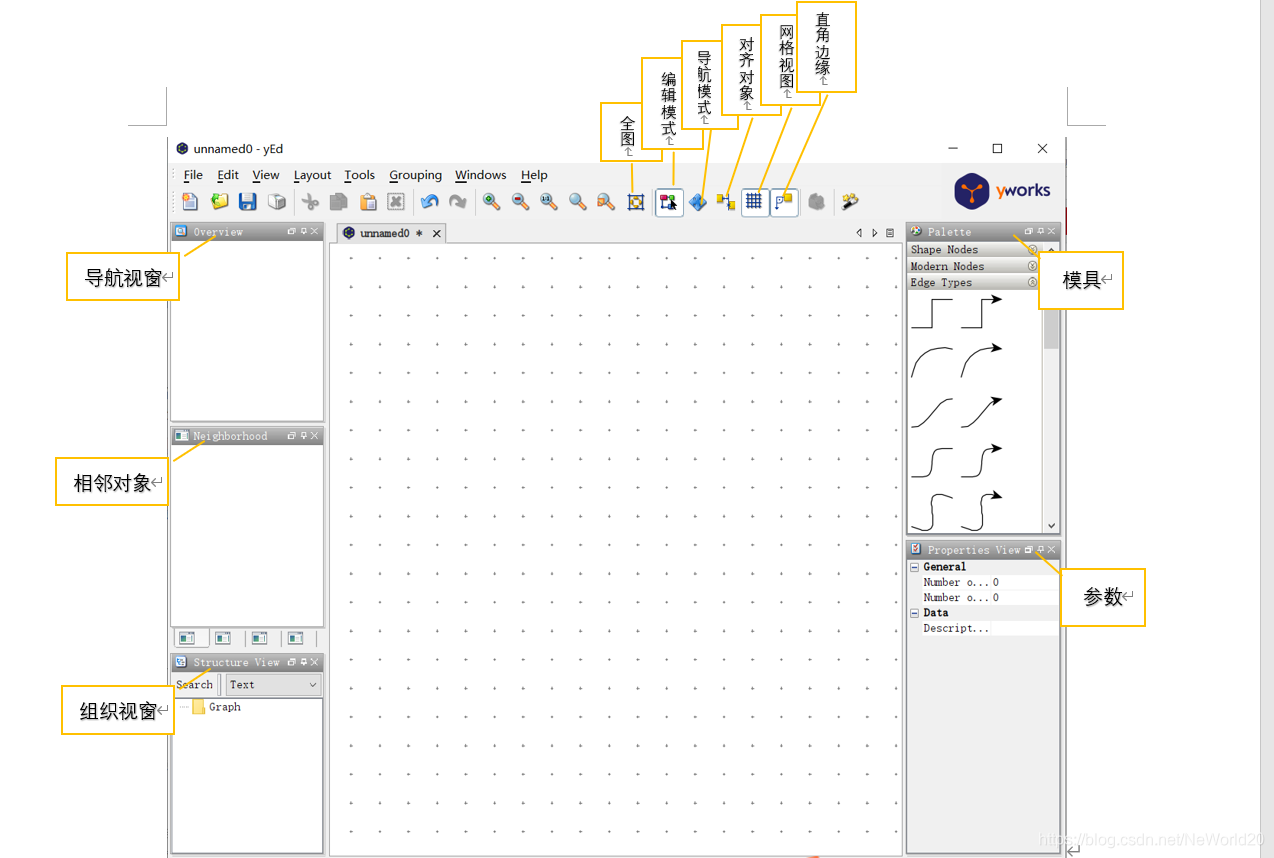Click the Description property value field
Screen dimensions: 1274x858
pos(1027,628)
